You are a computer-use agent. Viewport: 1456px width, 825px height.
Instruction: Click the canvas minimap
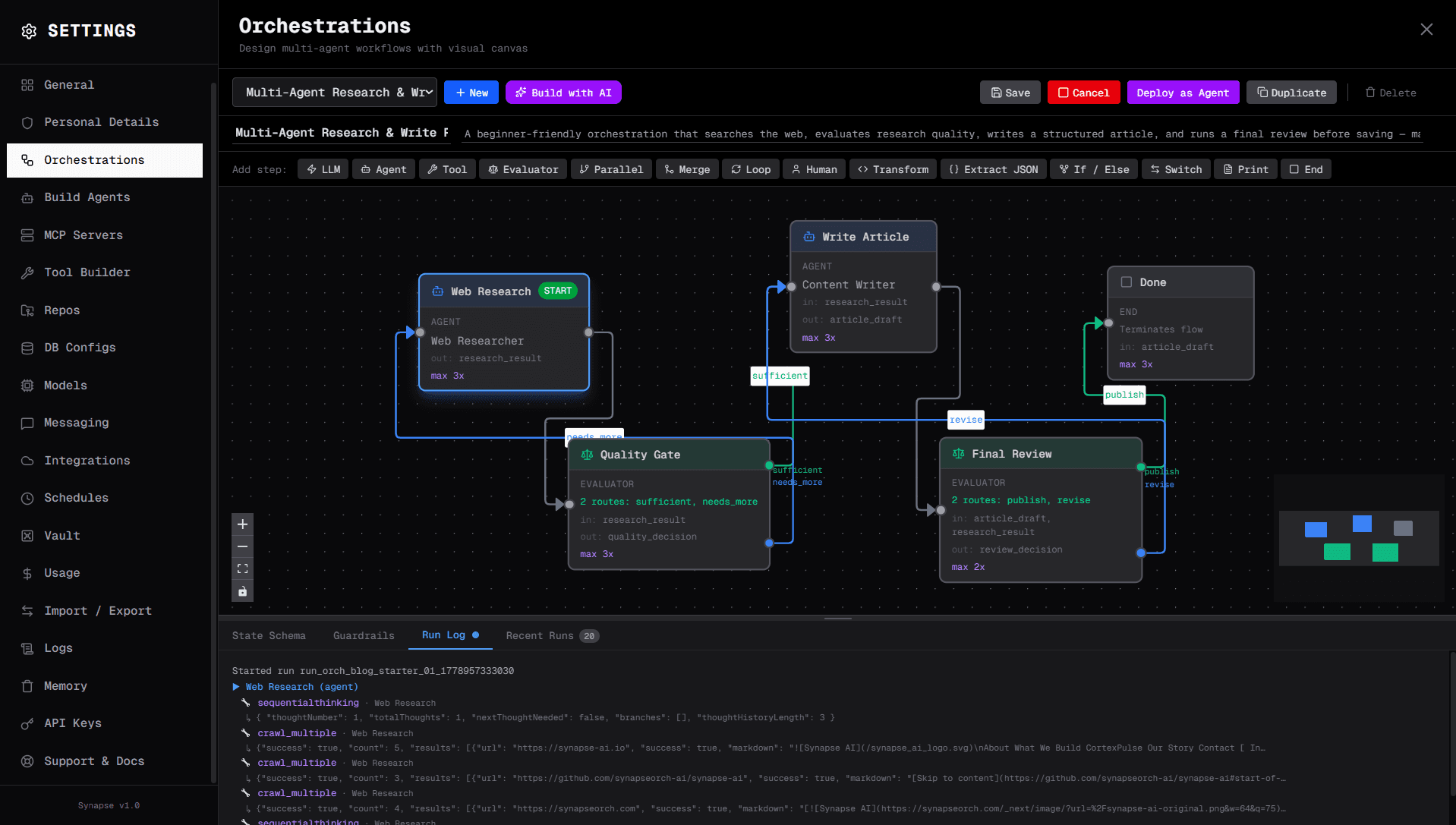pos(1359,538)
